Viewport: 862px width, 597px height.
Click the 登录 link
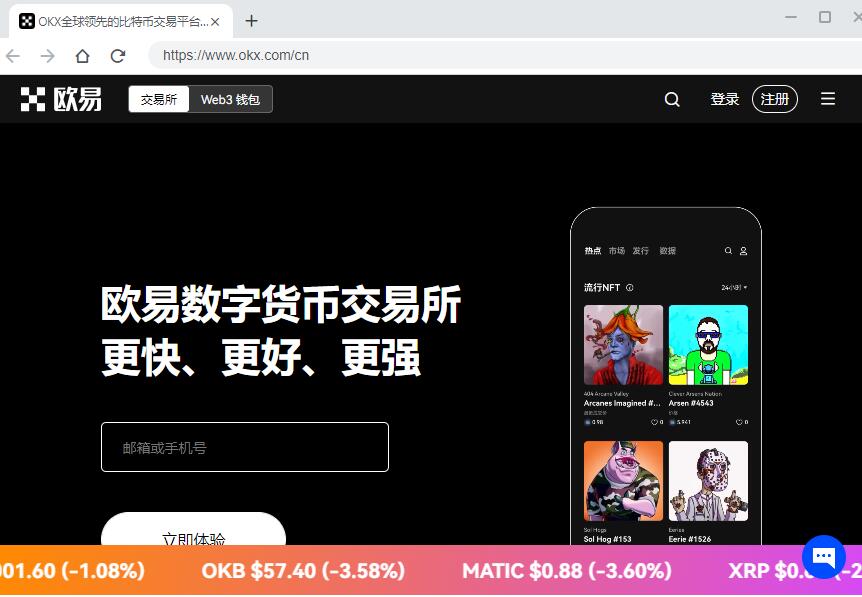(725, 98)
